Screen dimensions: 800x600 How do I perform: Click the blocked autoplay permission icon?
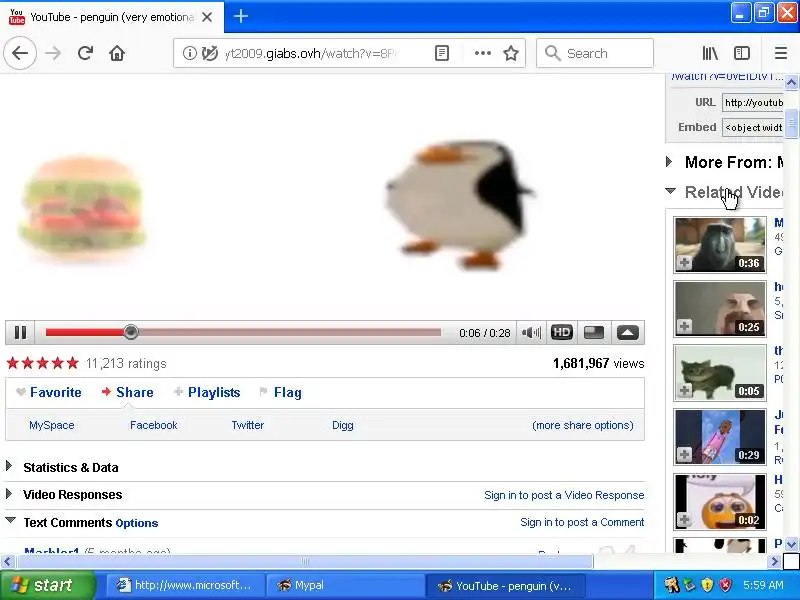click(x=209, y=53)
